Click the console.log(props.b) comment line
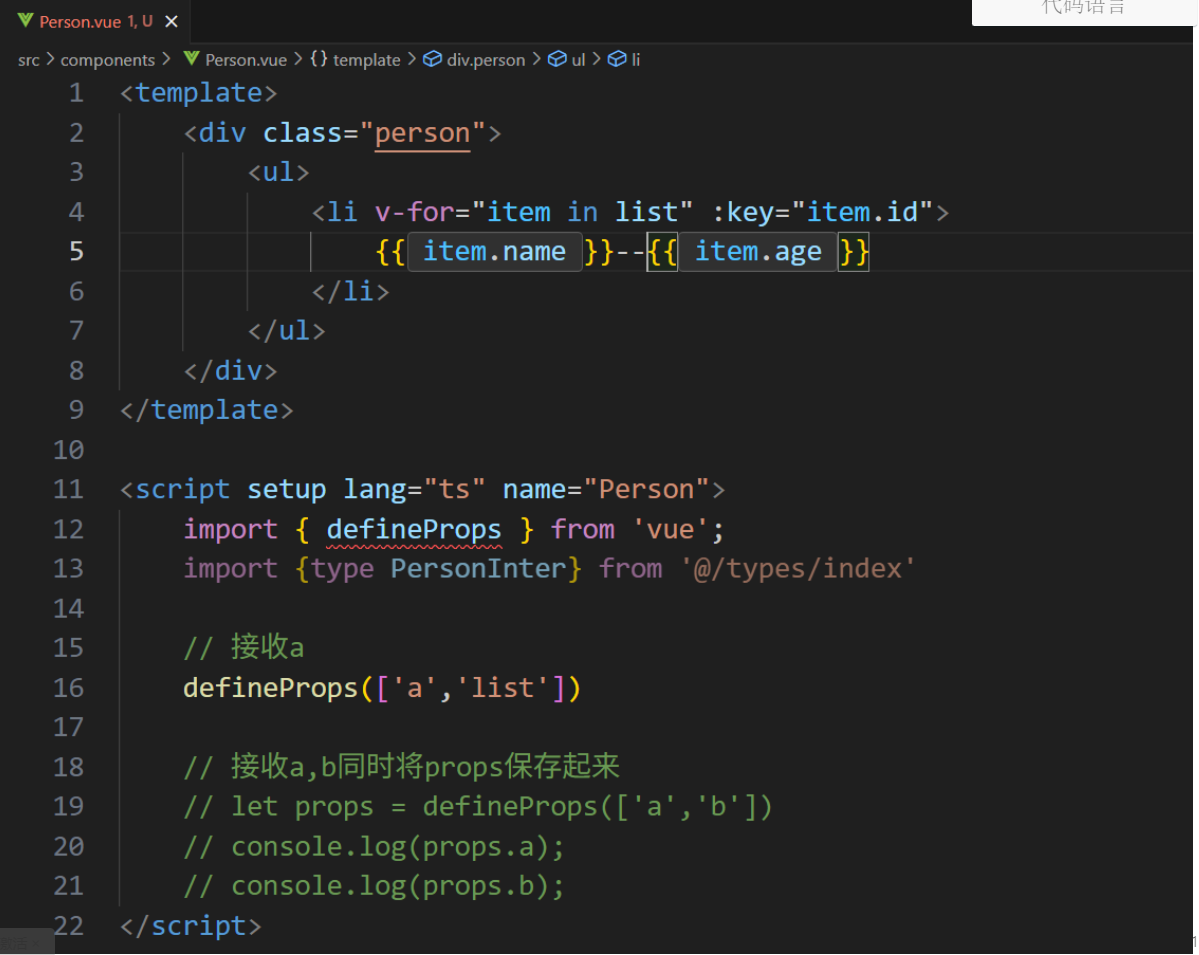This screenshot has height=955, width=1199. [x=374, y=887]
